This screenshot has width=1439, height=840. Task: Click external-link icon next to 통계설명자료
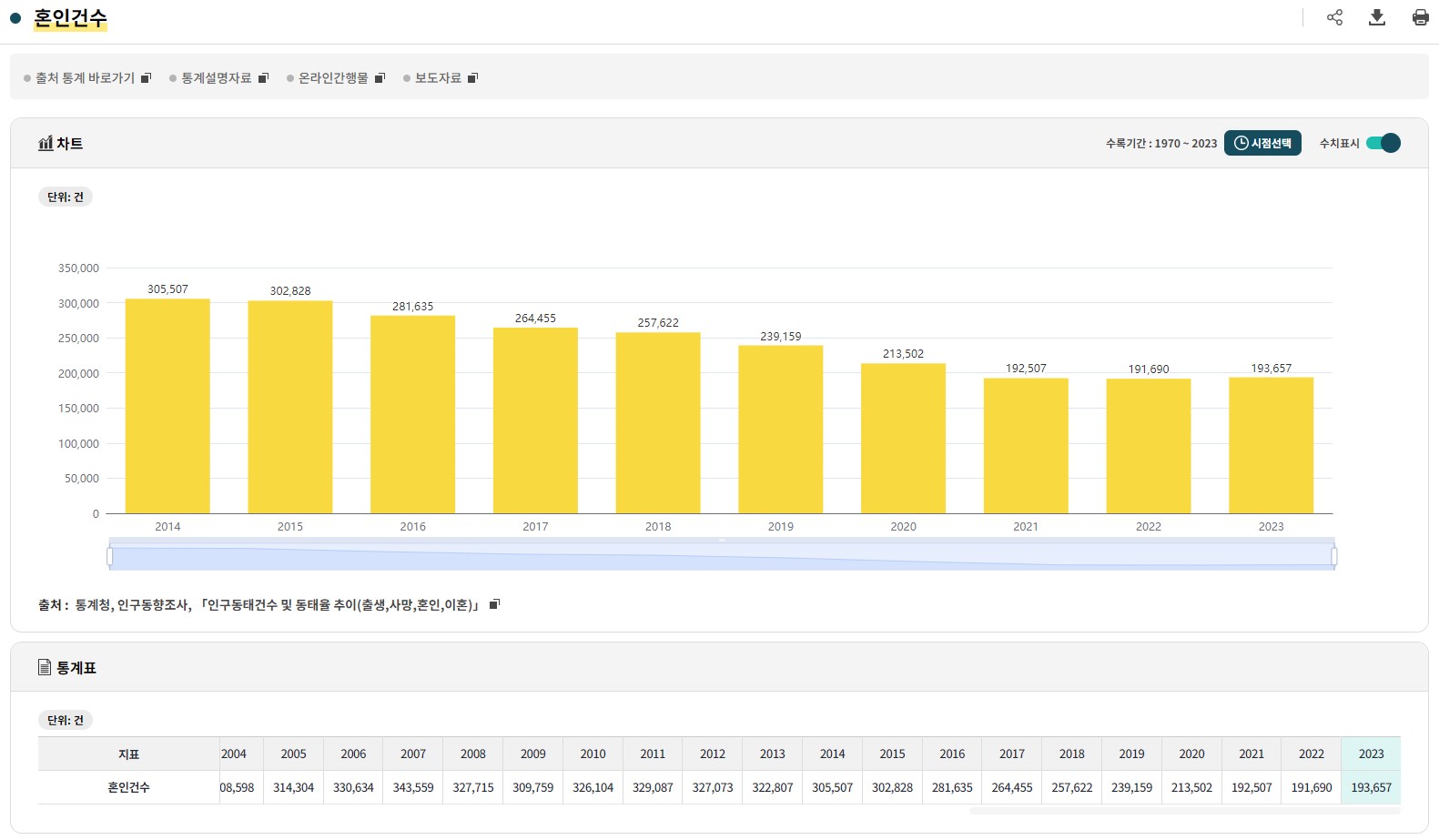263,78
